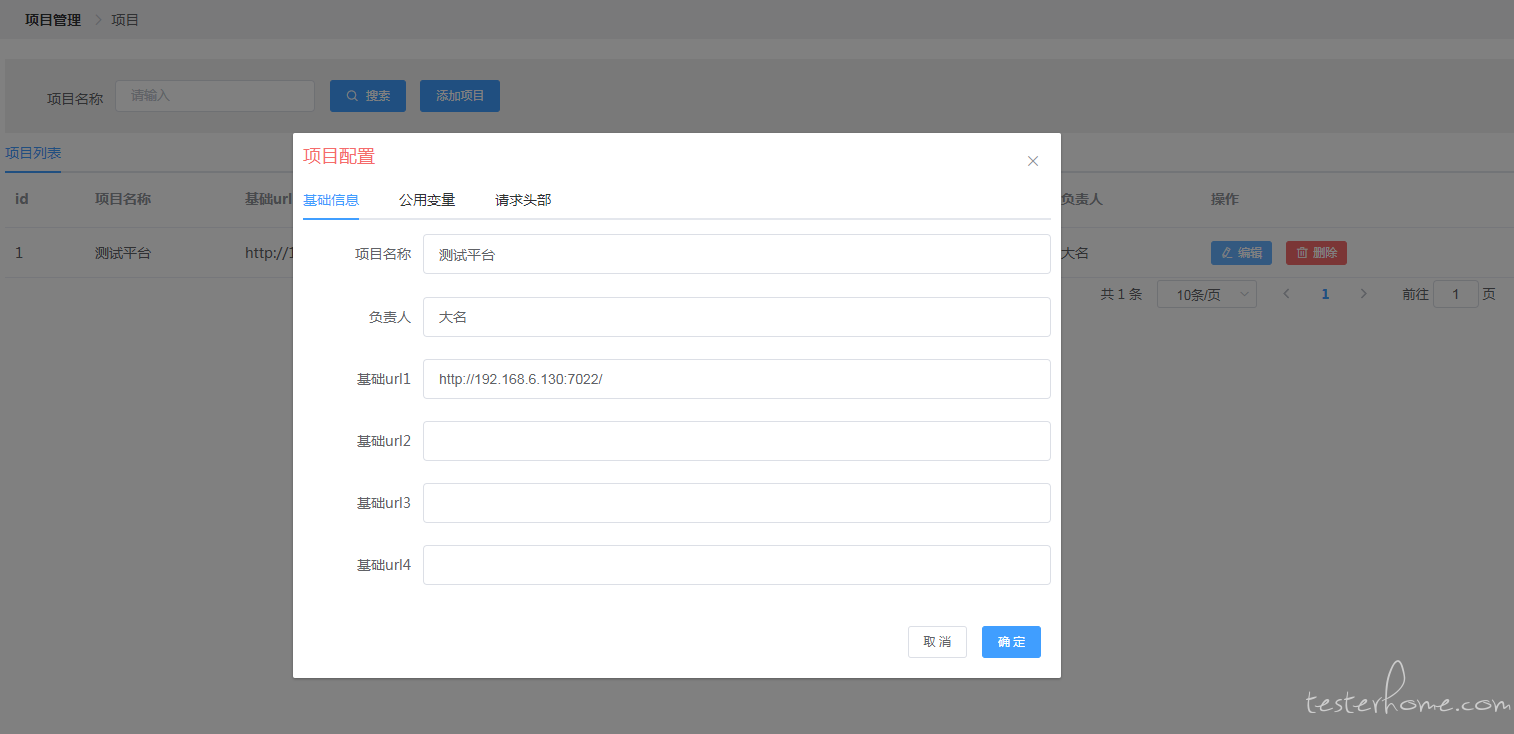Click the 共 1 条 total count text
Screen dimensions: 1514x734
(1121, 294)
